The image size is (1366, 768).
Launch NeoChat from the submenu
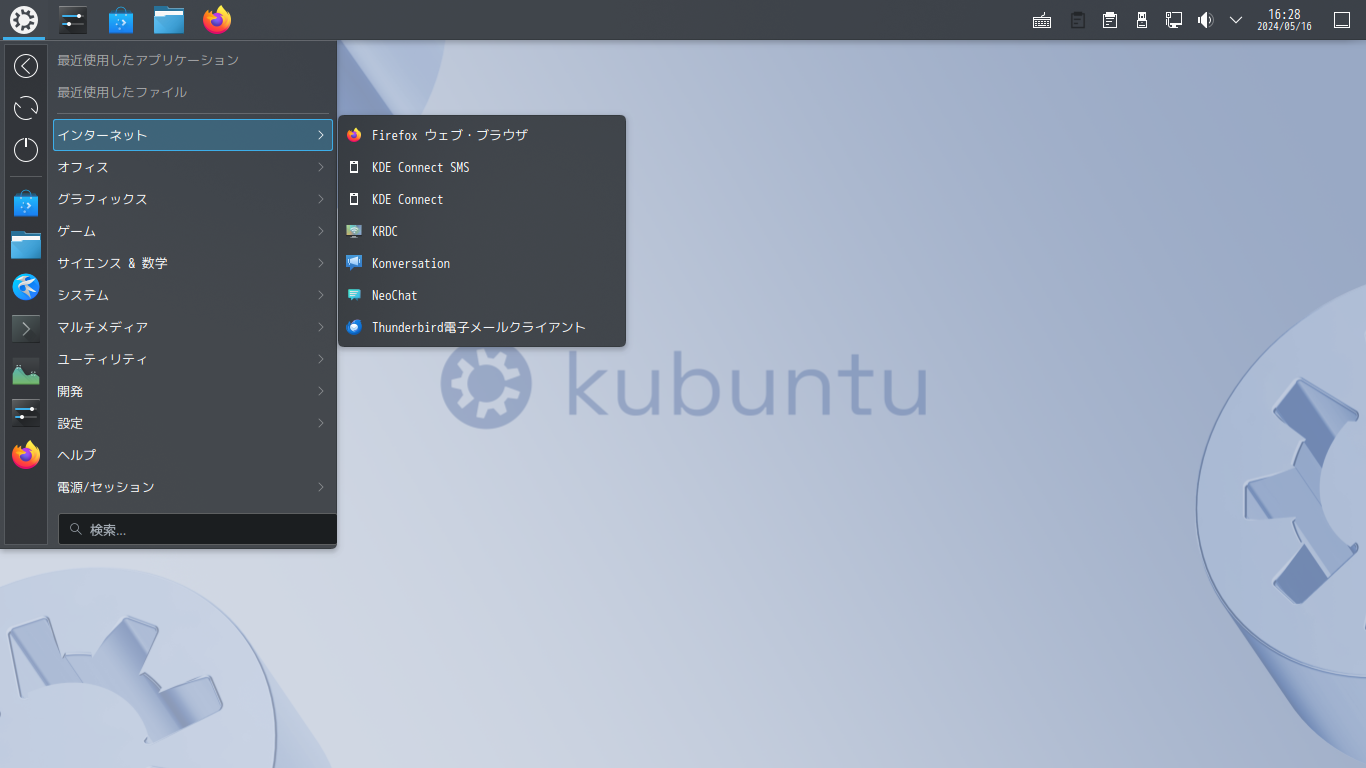(482, 295)
